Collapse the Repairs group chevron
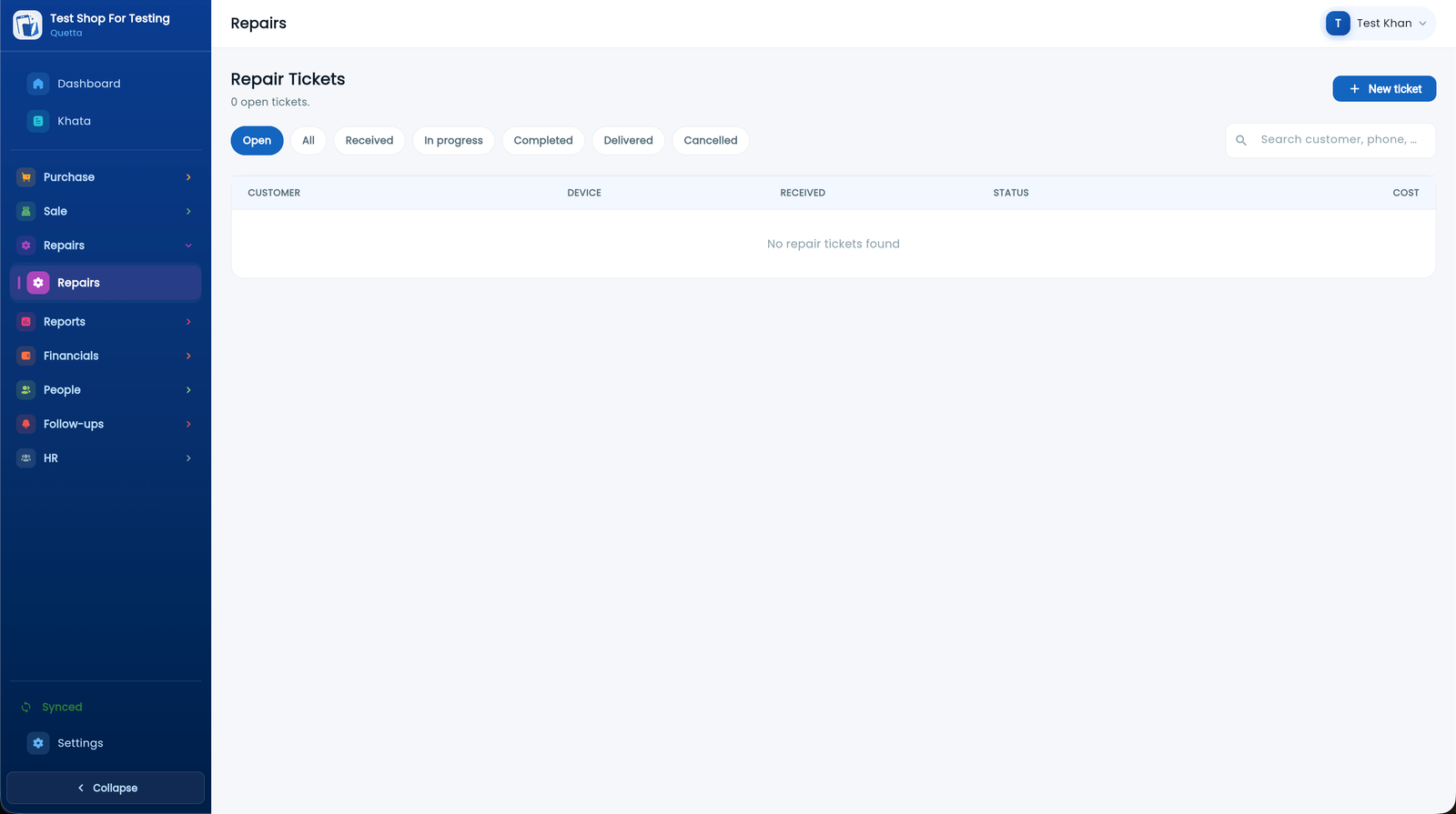Screen dimensions: 1456x814 tap(188, 246)
